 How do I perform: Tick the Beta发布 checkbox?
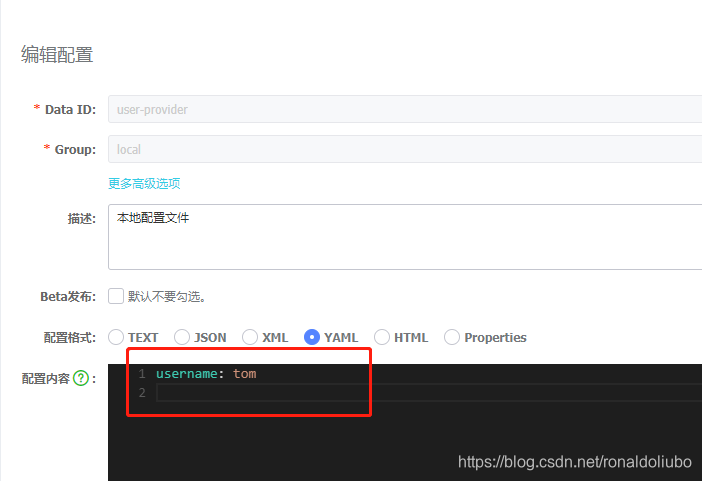coord(116,296)
